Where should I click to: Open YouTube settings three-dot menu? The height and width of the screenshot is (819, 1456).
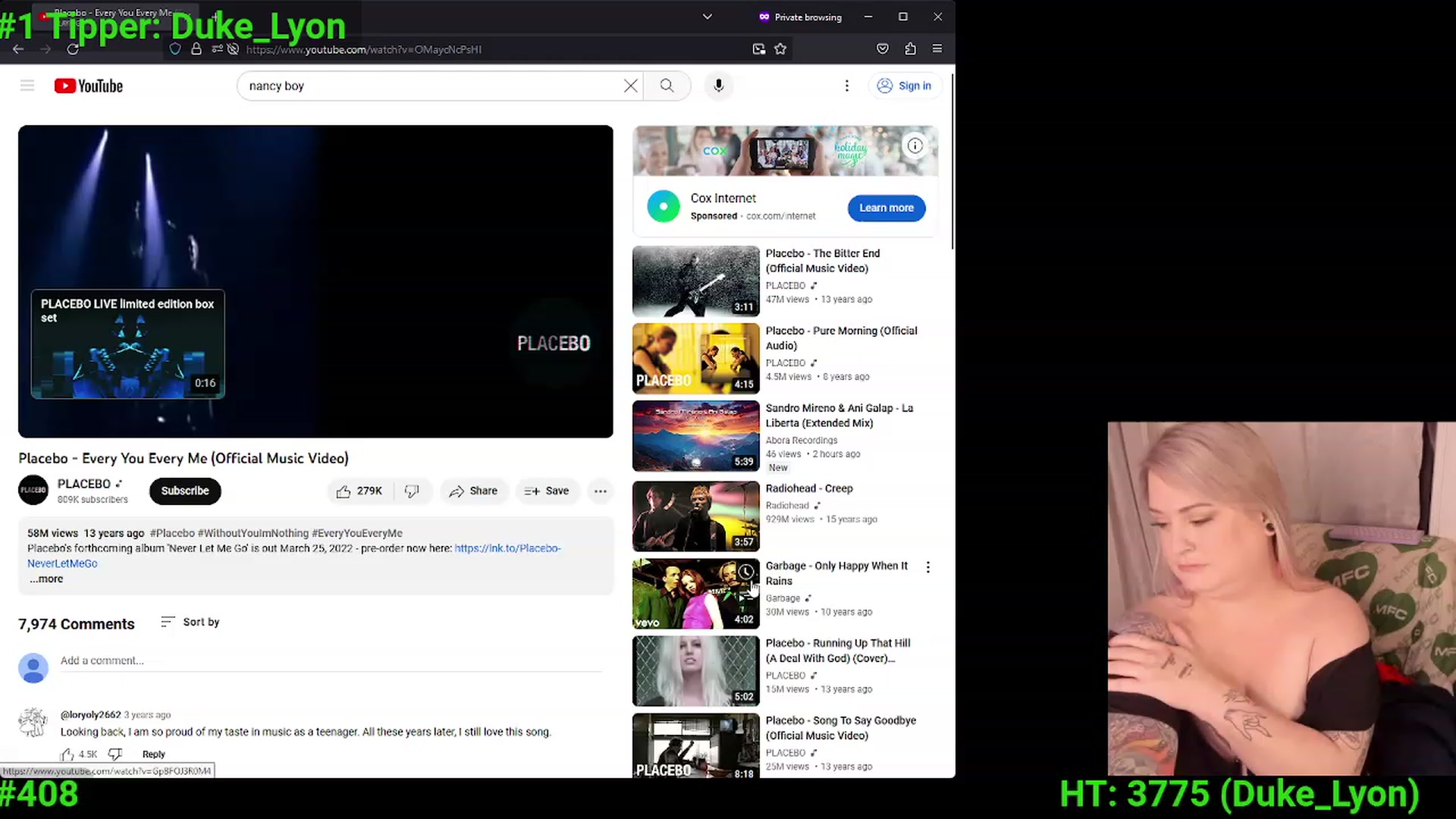tap(847, 86)
